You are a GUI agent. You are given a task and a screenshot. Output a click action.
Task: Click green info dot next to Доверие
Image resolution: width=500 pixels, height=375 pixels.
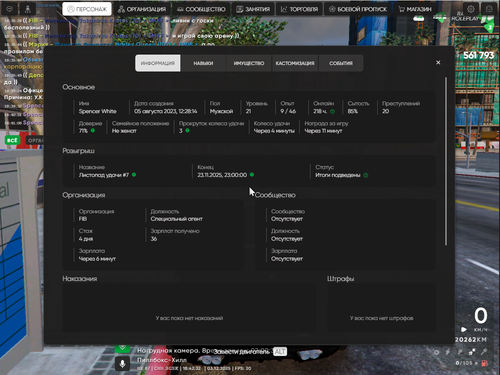(93, 131)
